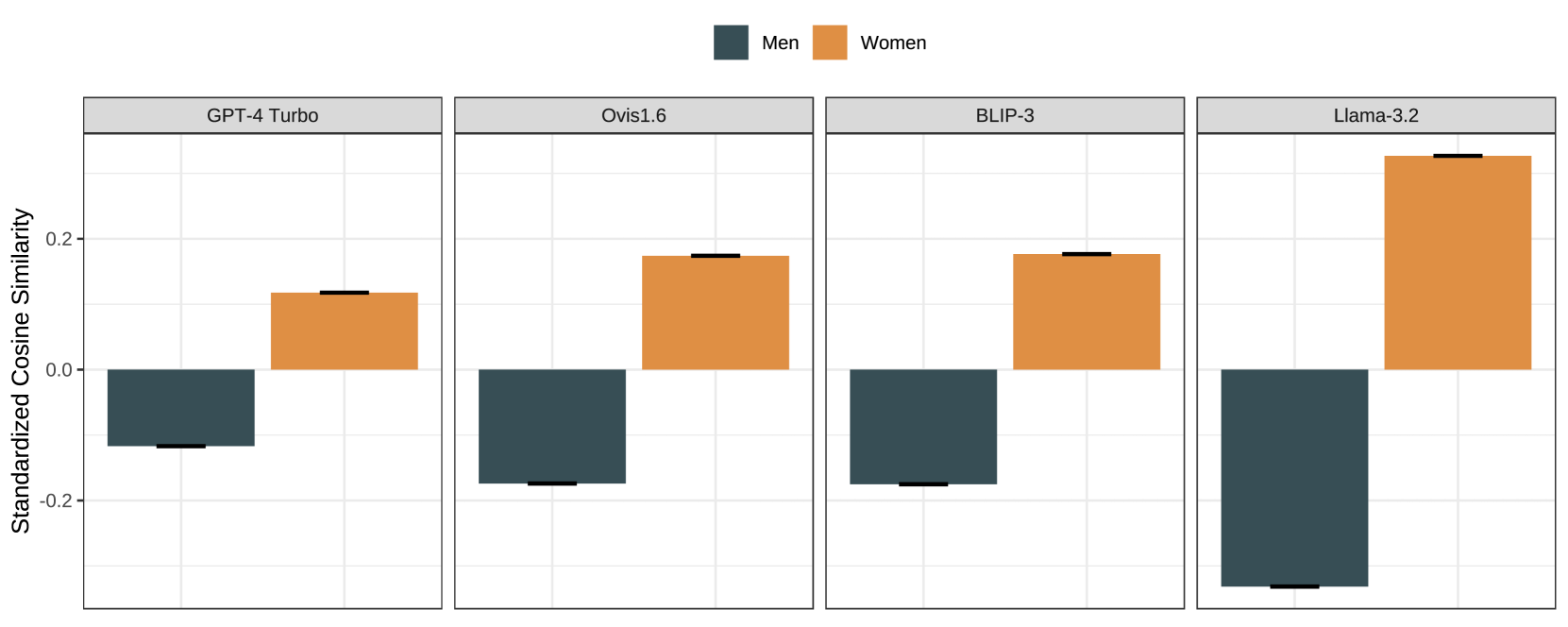The image size is (1568, 627).
Task: Select the Men bar in Ovis1.6 panel
Action: point(552,426)
